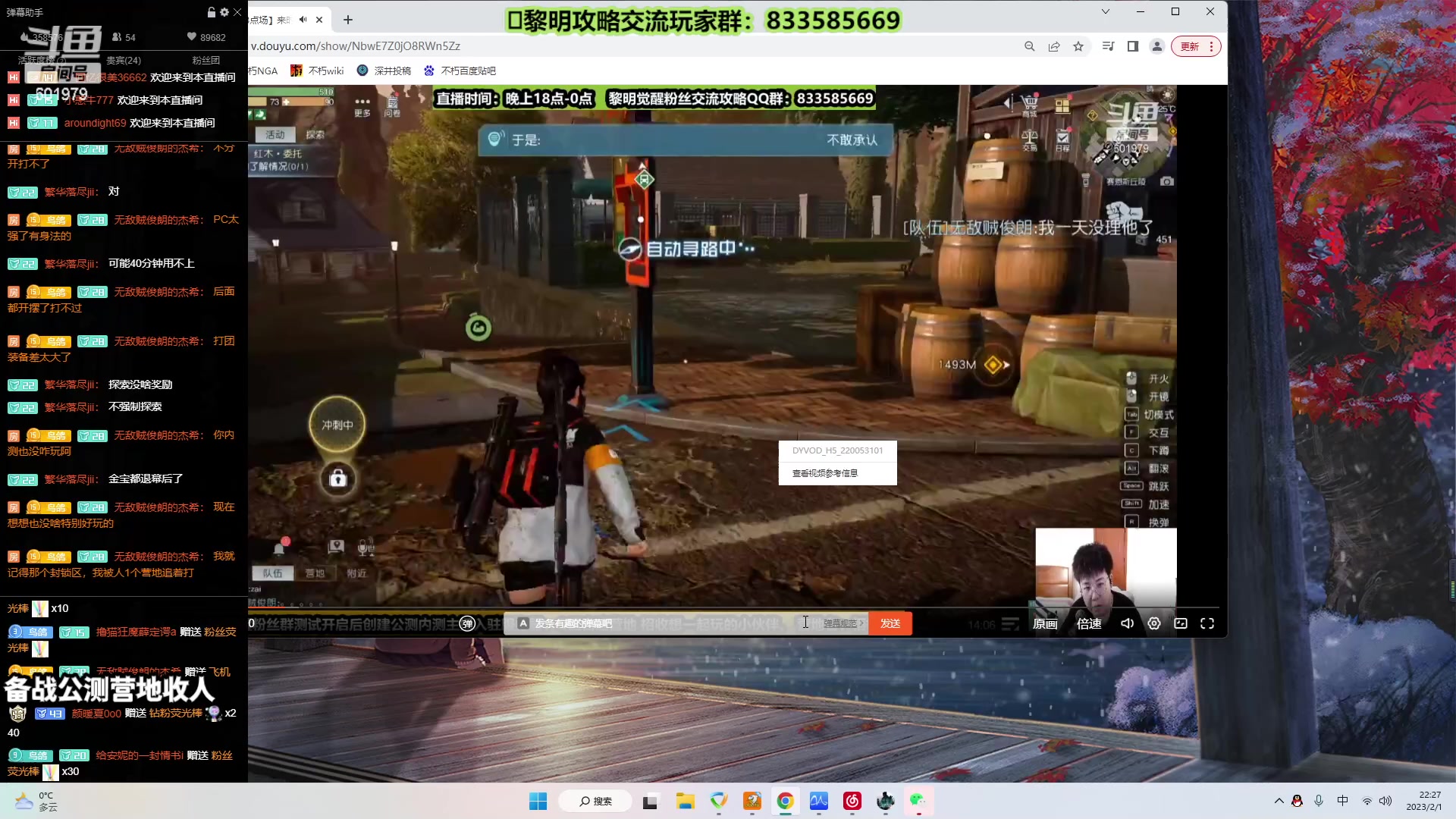This screenshot has width=1456, height=819.
Task: Click the video progress bar
Action: coord(733,608)
